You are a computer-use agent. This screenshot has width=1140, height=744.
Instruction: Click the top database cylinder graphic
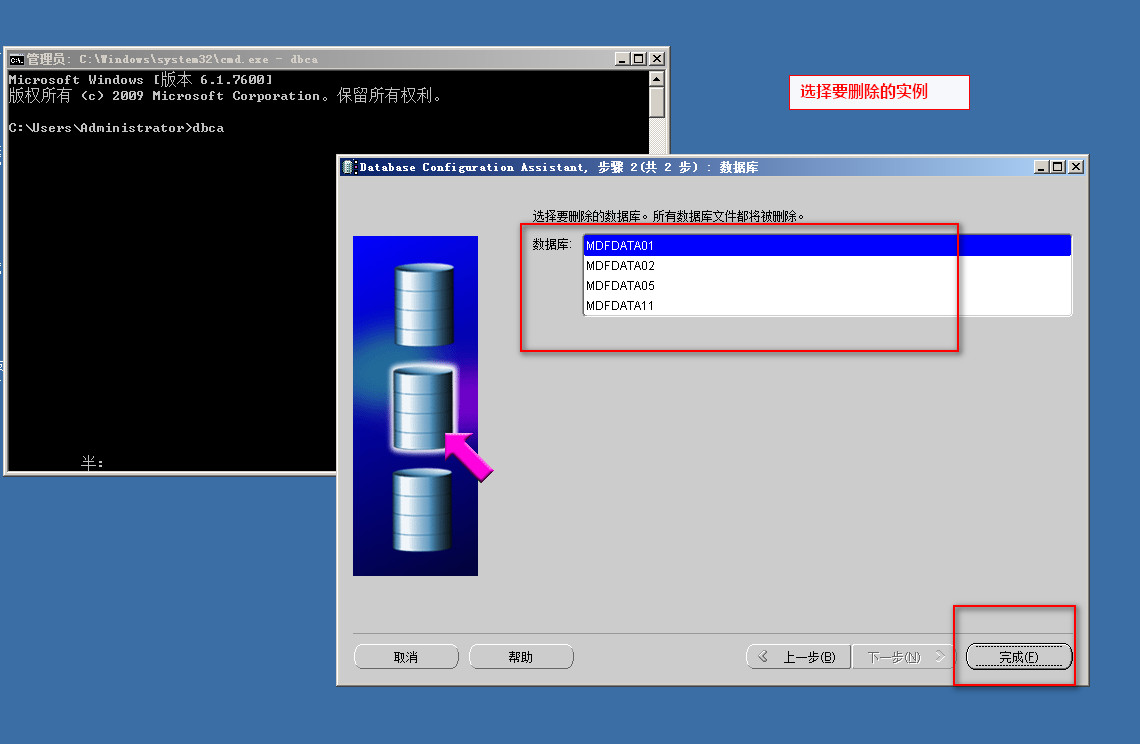424,305
